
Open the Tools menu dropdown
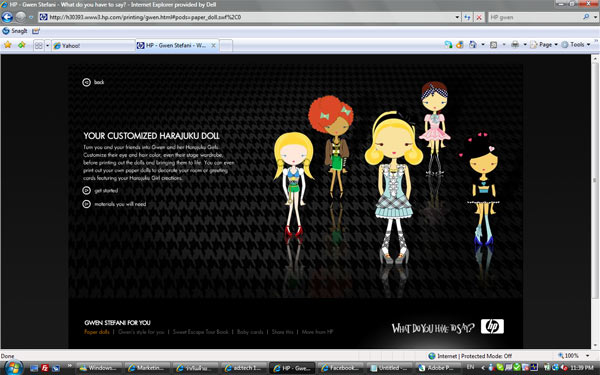tap(576, 45)
